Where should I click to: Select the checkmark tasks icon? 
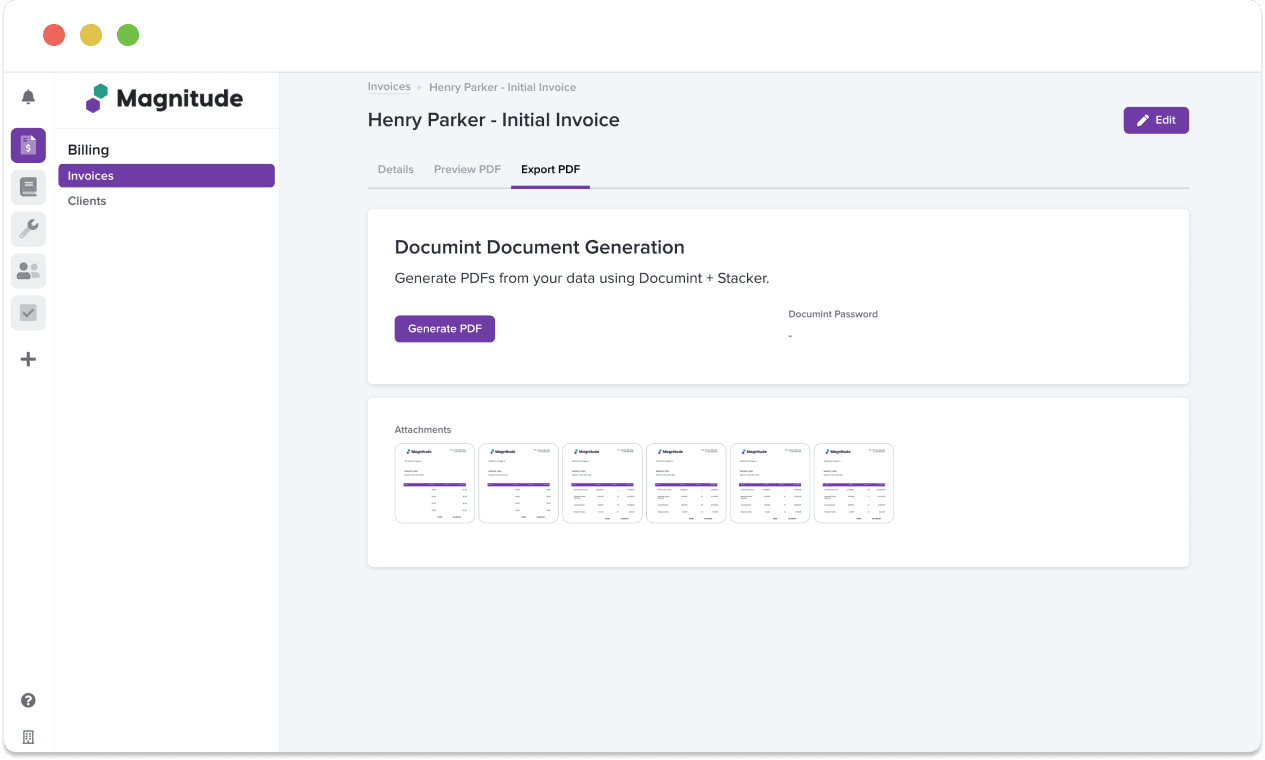tap(28, 313)
